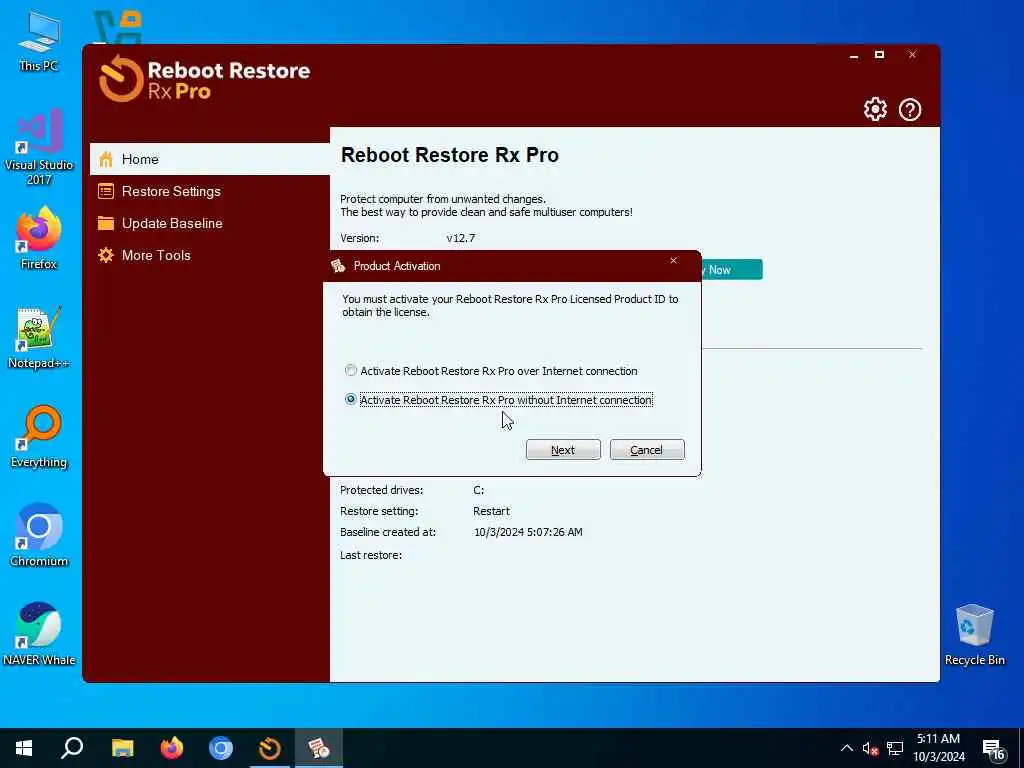Click the Reboot Restore Rx Pro heading
The image size is (1024, 768).
(x=450, y=155)
